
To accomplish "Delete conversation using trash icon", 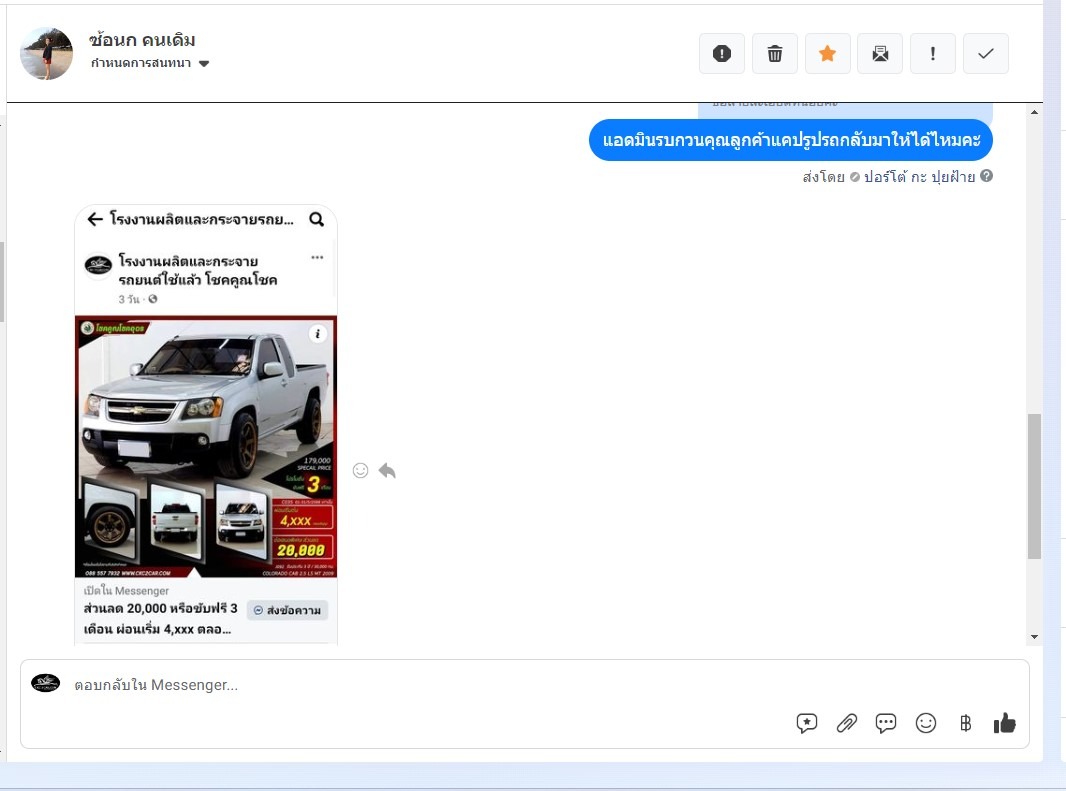I will (774, 54).
